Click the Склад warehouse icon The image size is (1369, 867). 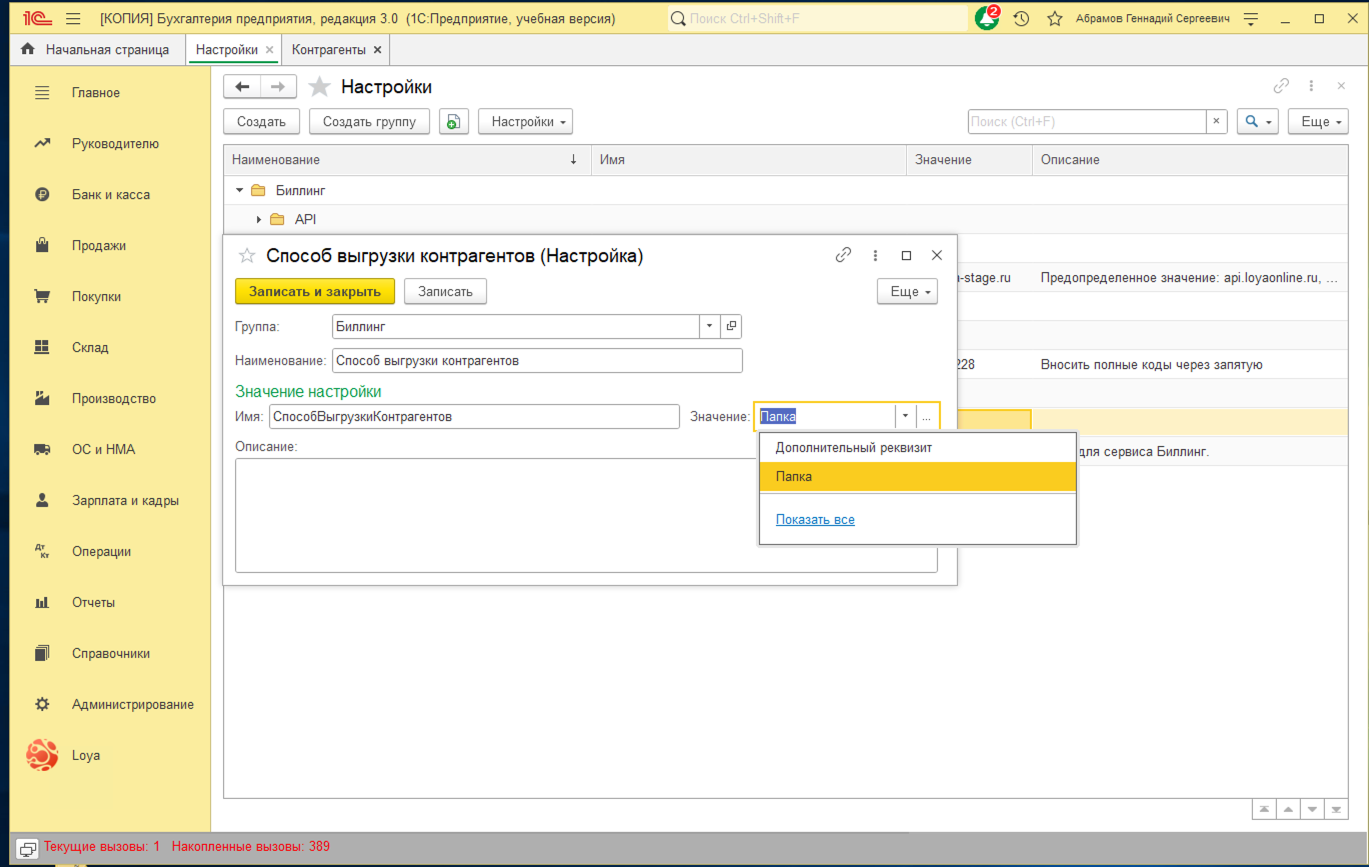coord(42,348)
